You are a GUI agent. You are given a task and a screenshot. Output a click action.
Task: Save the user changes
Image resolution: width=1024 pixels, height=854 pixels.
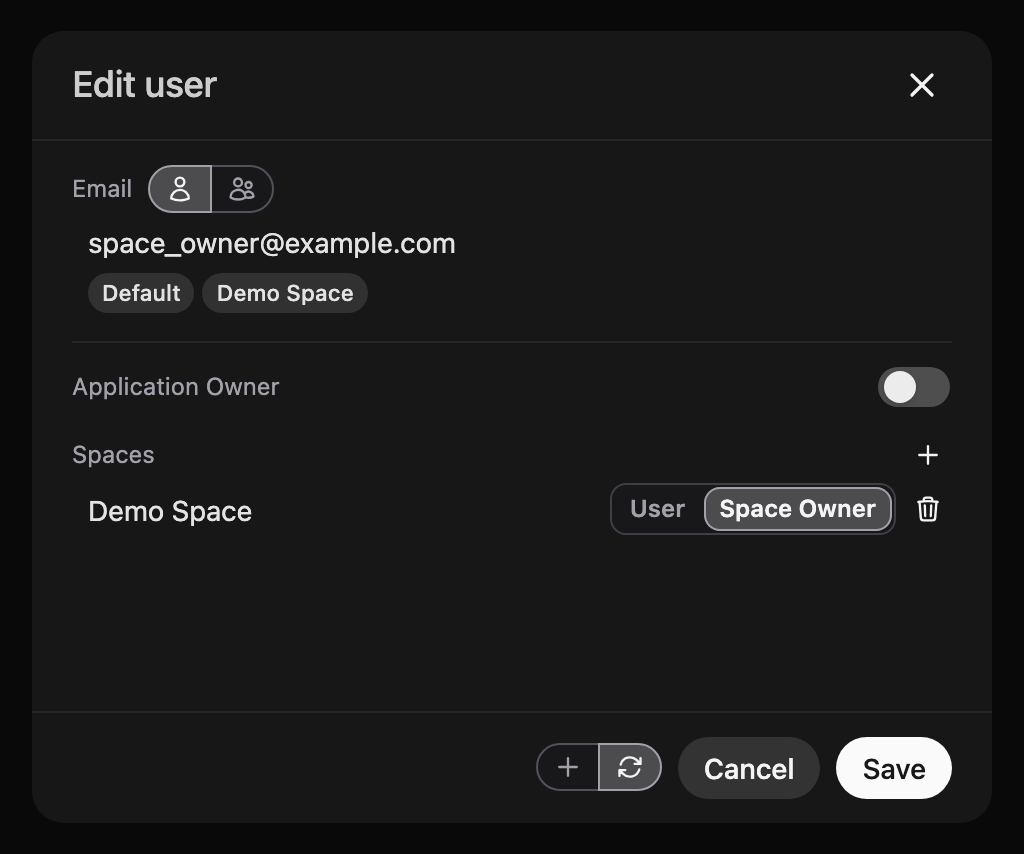point(893,768)
